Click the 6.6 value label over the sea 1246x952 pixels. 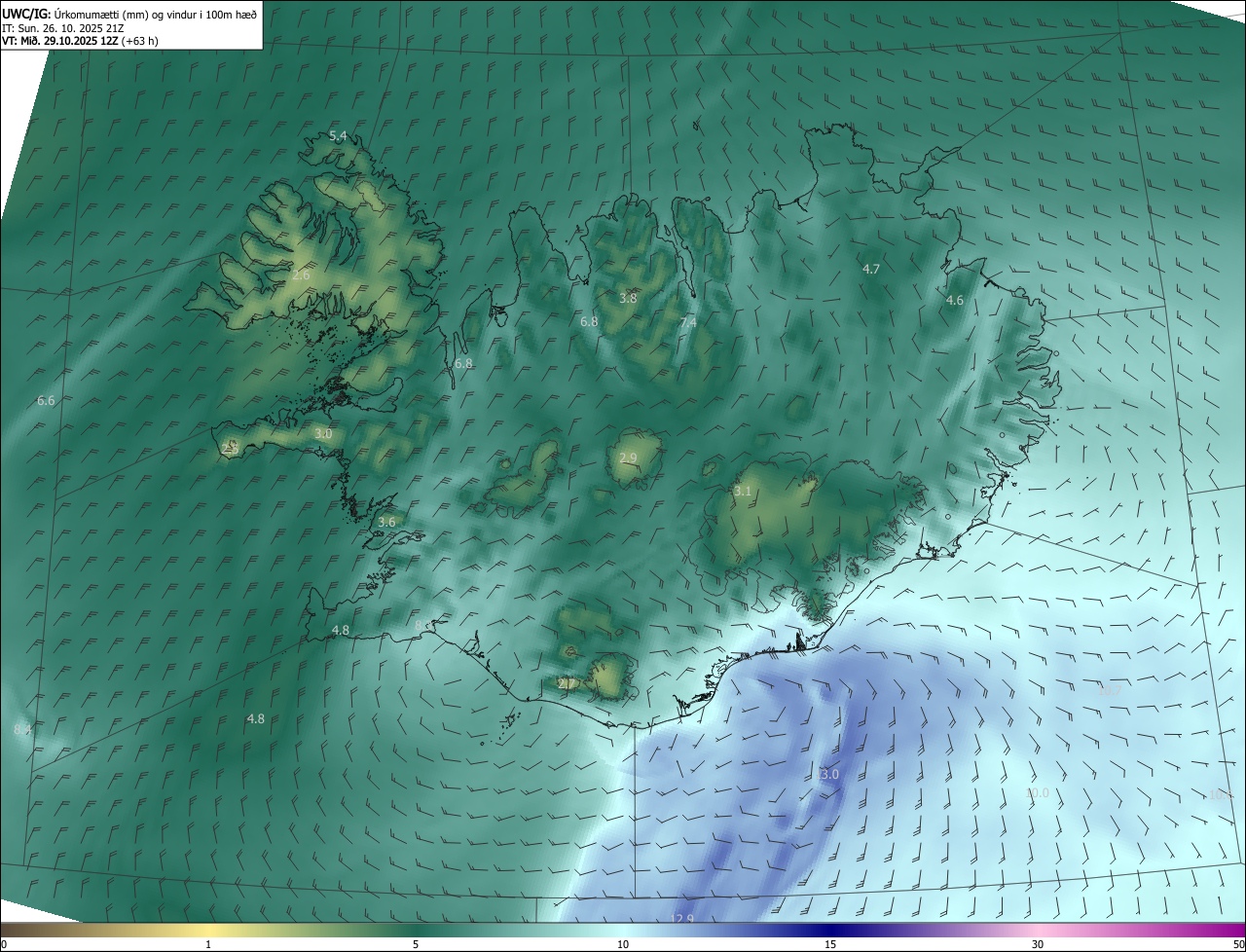pyautogui.click(x=46, y=400)
